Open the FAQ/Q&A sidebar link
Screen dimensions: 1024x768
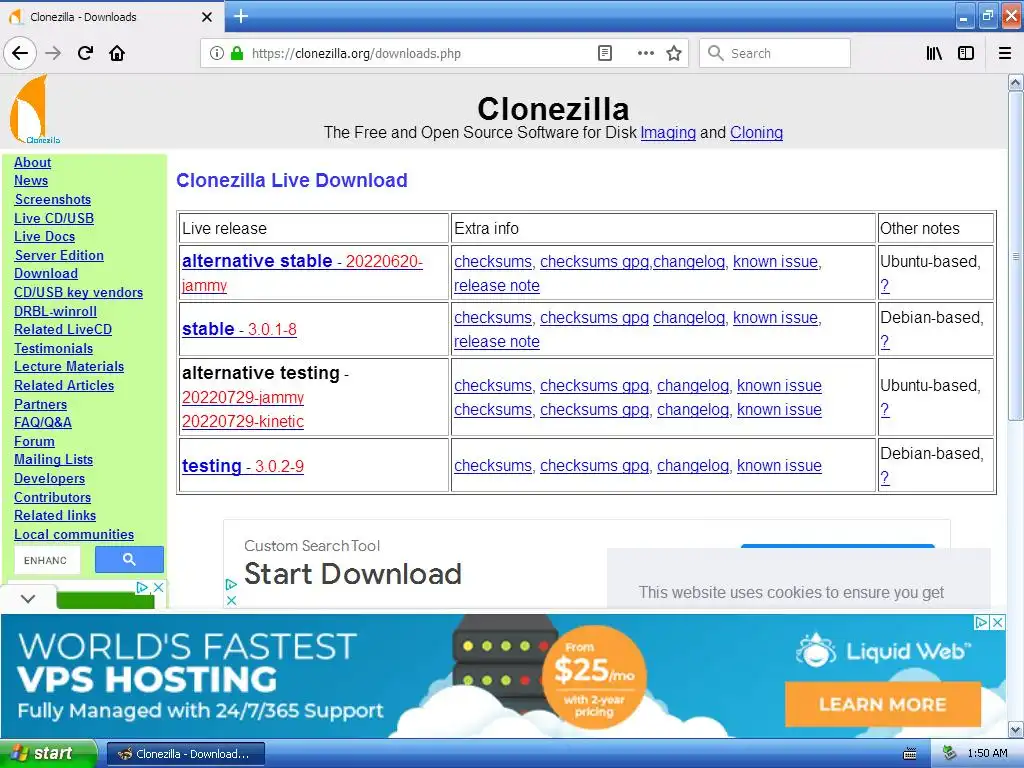43,423
